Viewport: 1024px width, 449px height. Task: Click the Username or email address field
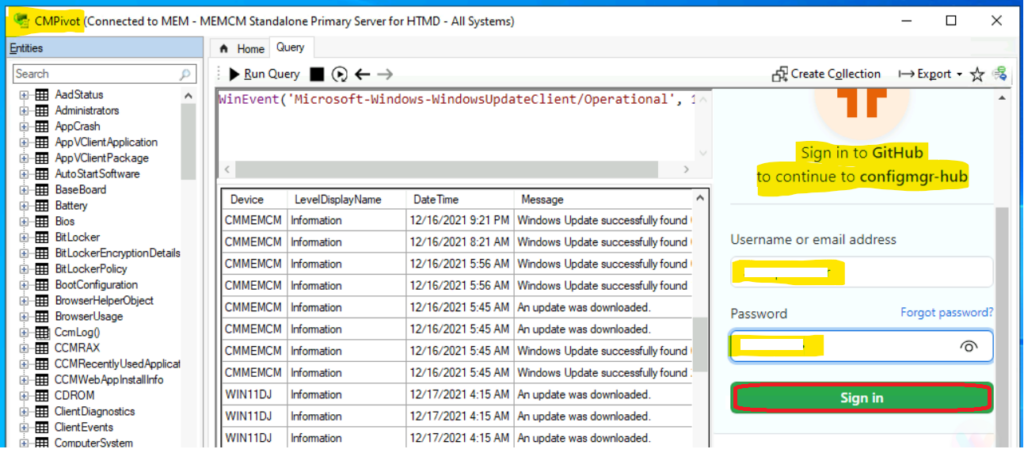coord(862,272)
